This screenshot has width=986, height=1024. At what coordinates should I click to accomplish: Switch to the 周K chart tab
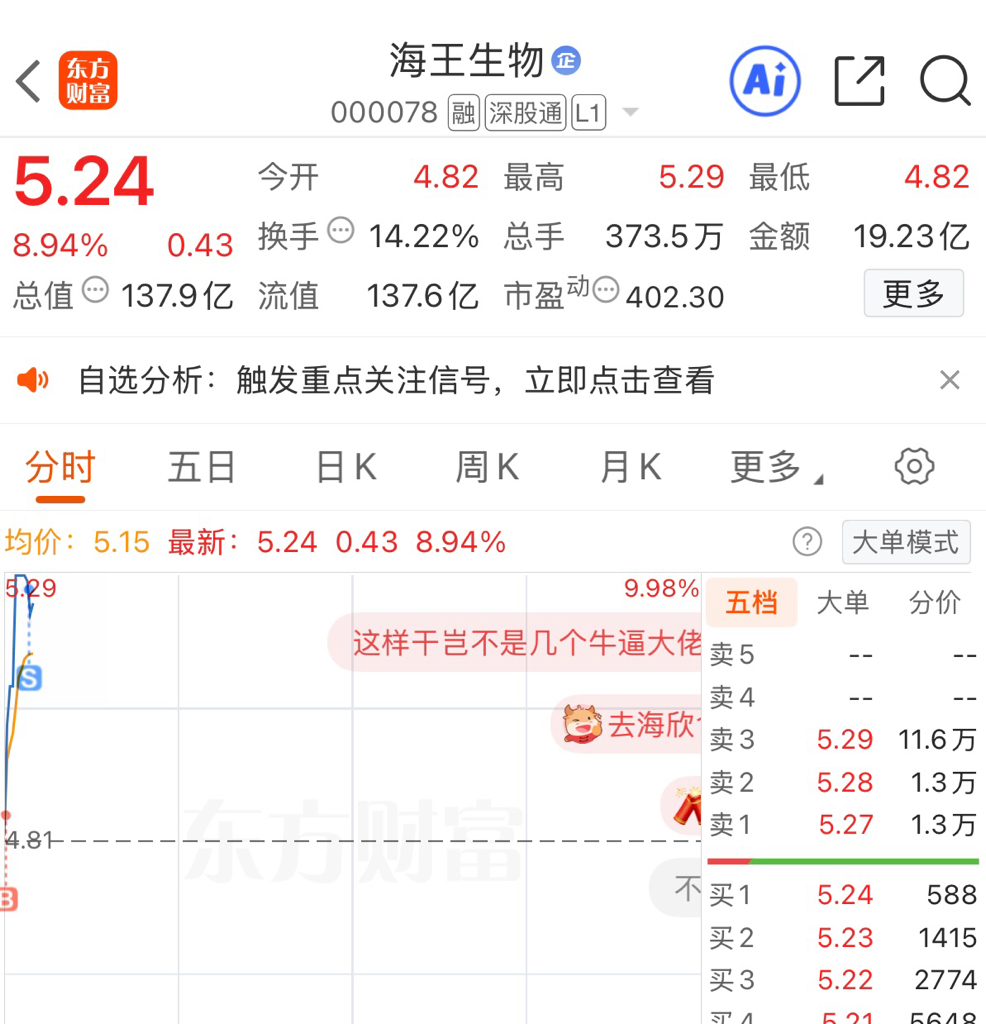tap(488, 467)
